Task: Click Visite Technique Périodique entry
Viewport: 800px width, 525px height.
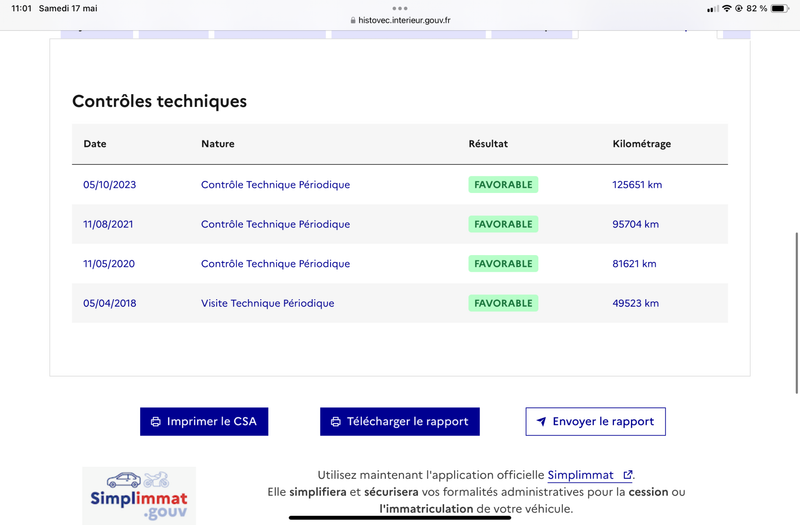Action: [267, 303]
